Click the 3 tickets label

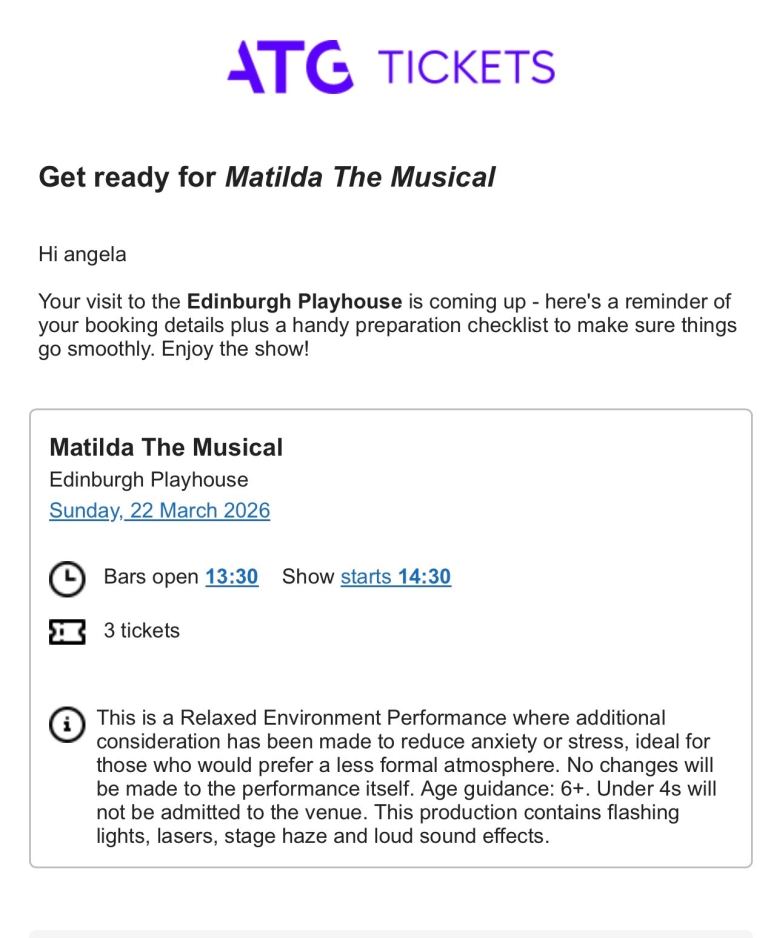[142, 631]
